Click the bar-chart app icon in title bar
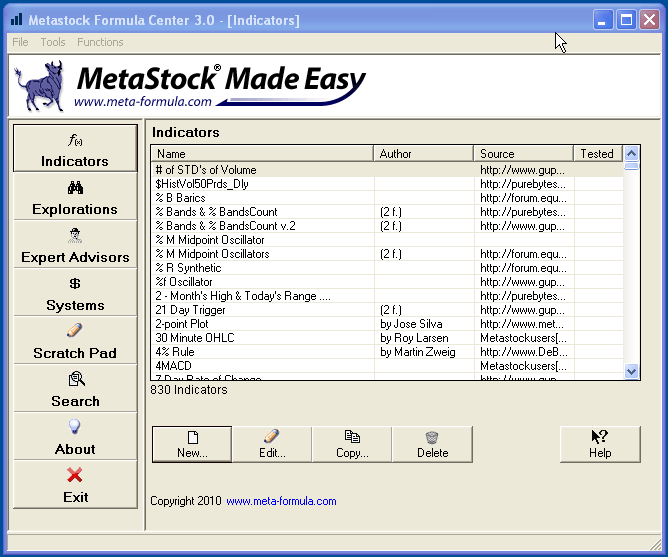Image resolution: width=668 pixels, height=557 pixels. click(17, 19)
